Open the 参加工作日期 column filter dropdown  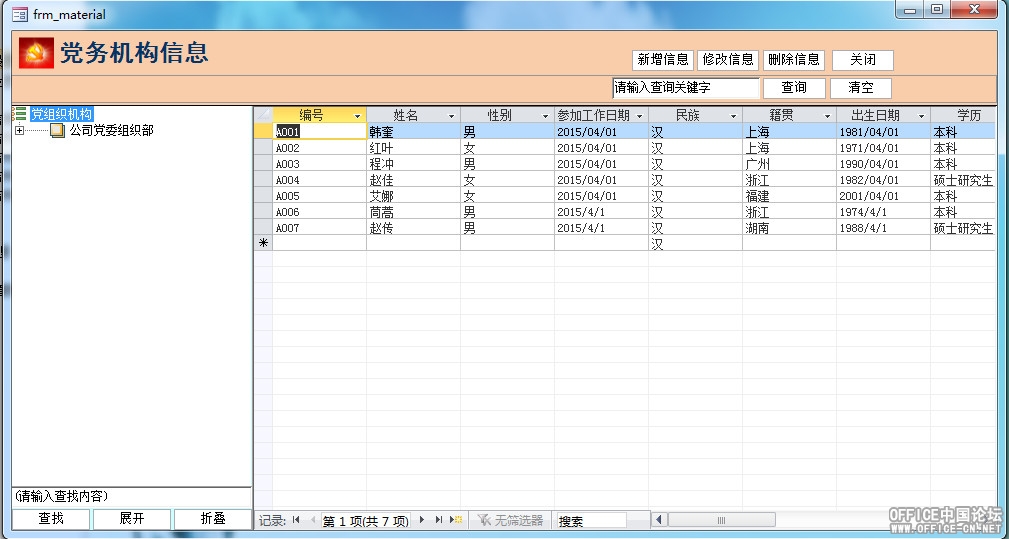[x=640, y=116]
